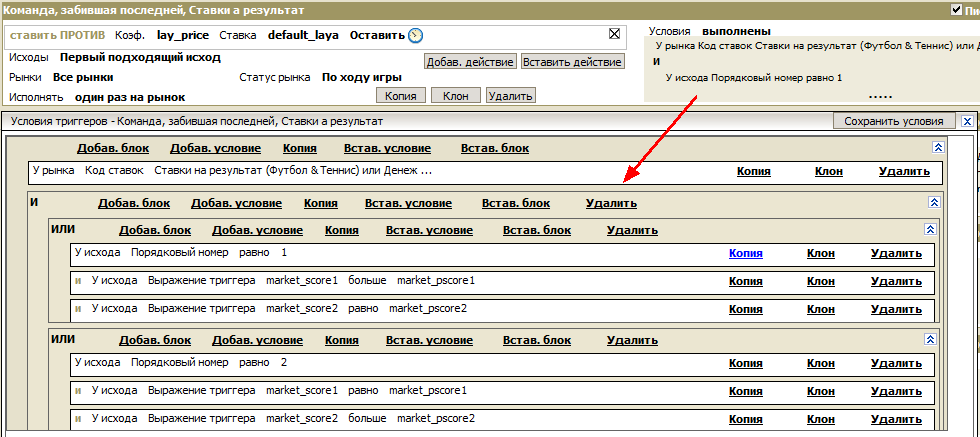Click Клон for Порядковый номер равно 1 row
980x437 pixels.
(x=821, y=253)
